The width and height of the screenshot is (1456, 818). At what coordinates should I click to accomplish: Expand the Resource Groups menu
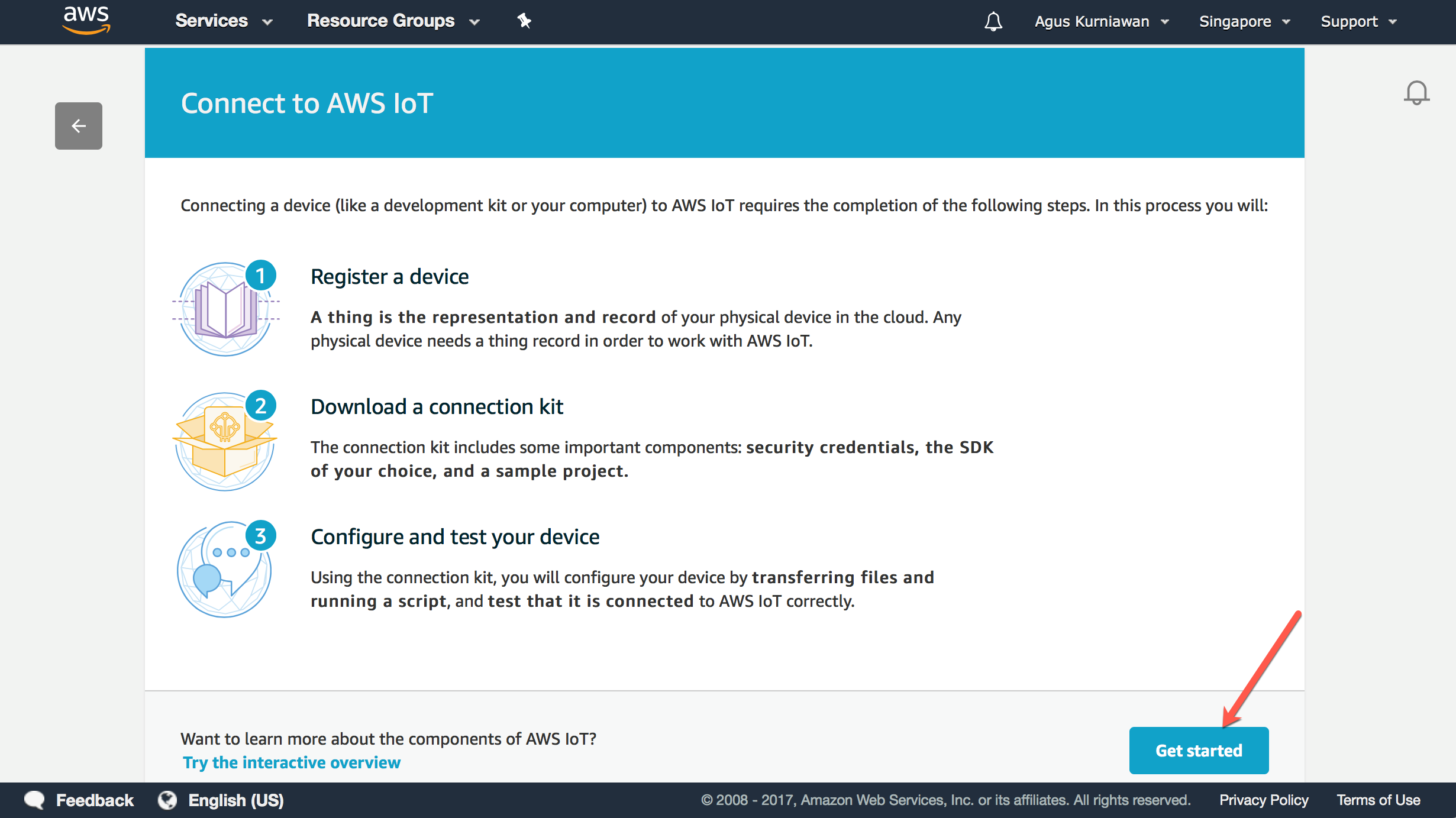click(393, 21)
